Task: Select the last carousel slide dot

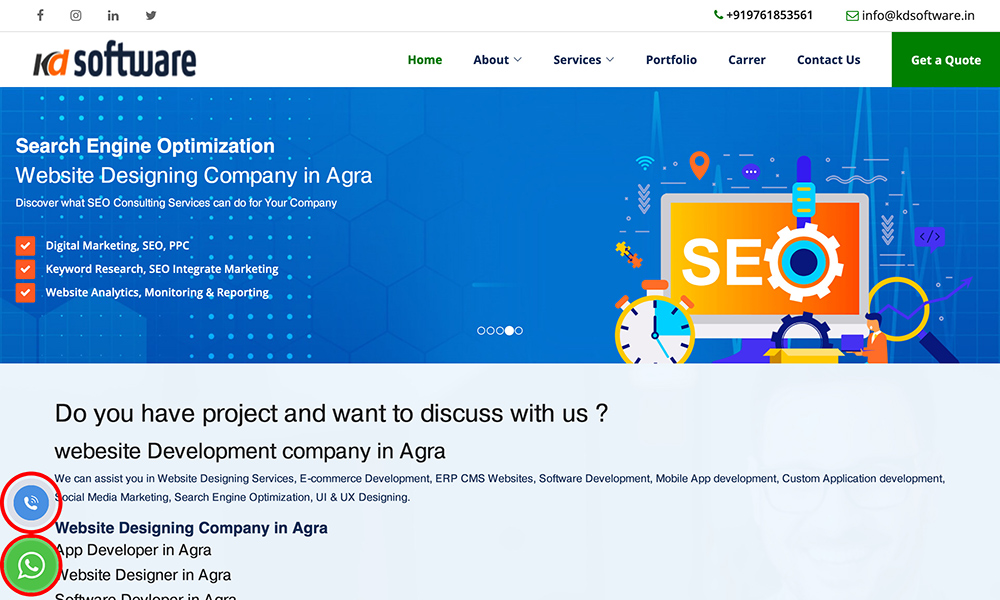Action: [x=519, y=330]
